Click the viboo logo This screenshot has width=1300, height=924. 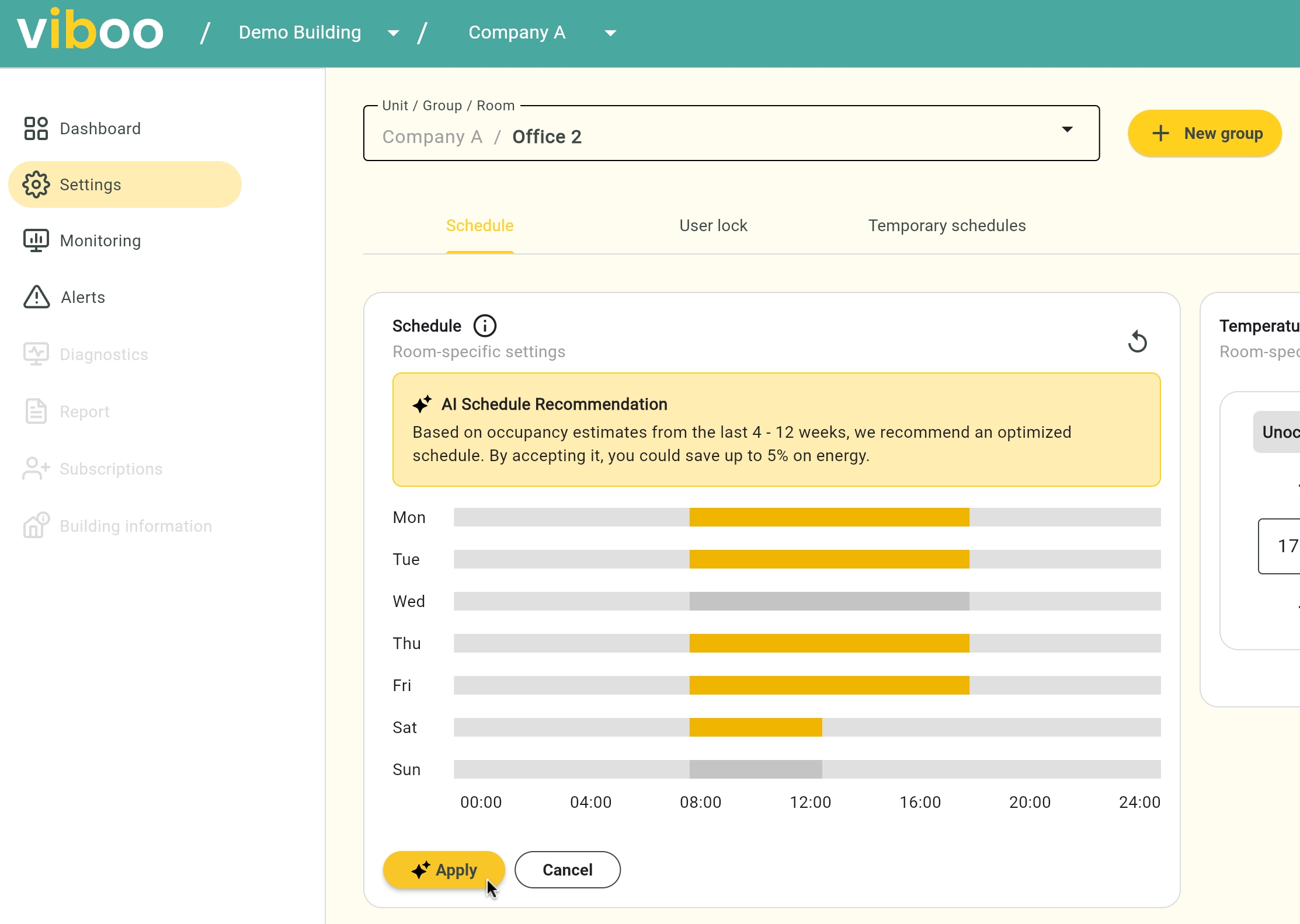click(x=90, y=32)
